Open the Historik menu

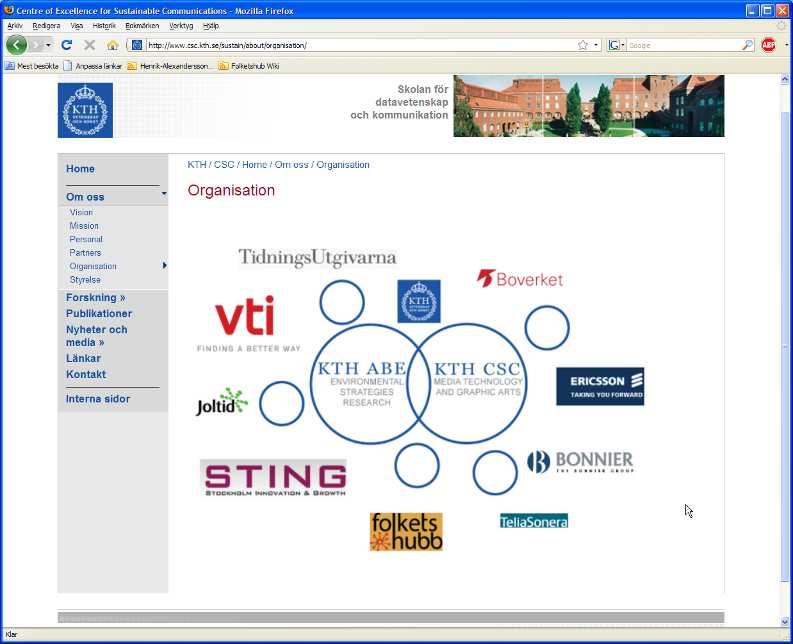(x=104, y=26)
